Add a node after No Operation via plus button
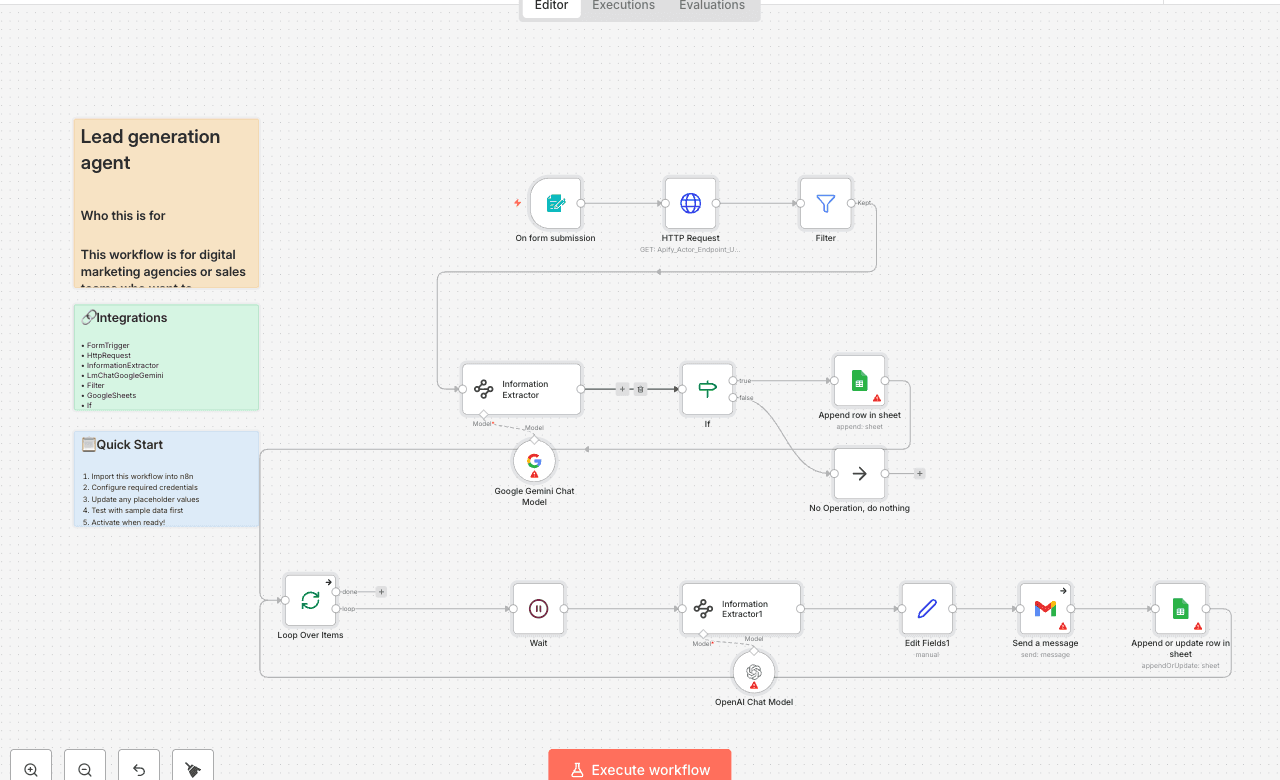The image size is (1280, 780). click(x=919, y=473)
